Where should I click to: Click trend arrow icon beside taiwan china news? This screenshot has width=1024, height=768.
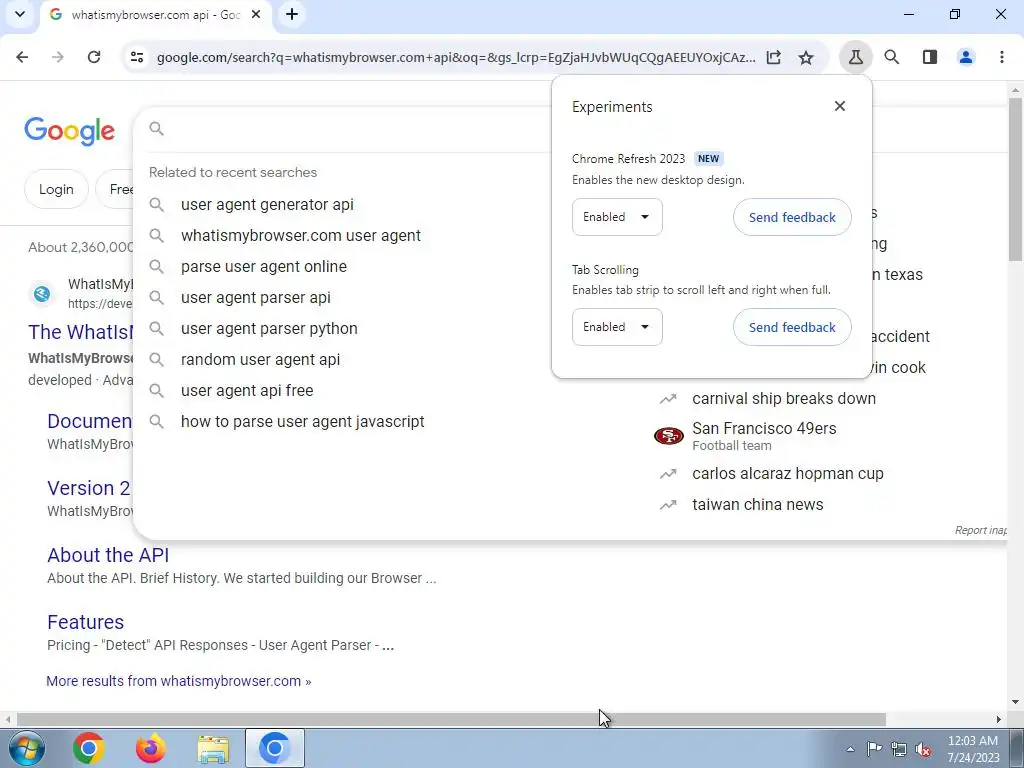coord(668,505)
